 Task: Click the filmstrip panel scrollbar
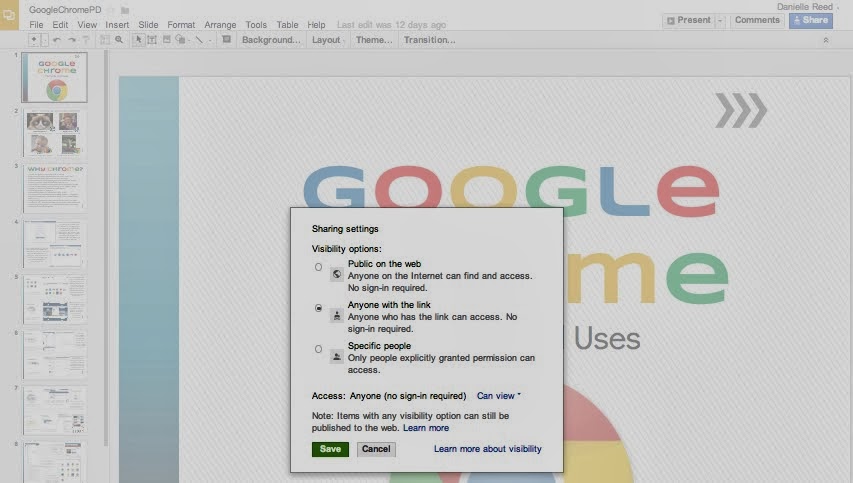point(106,247)
